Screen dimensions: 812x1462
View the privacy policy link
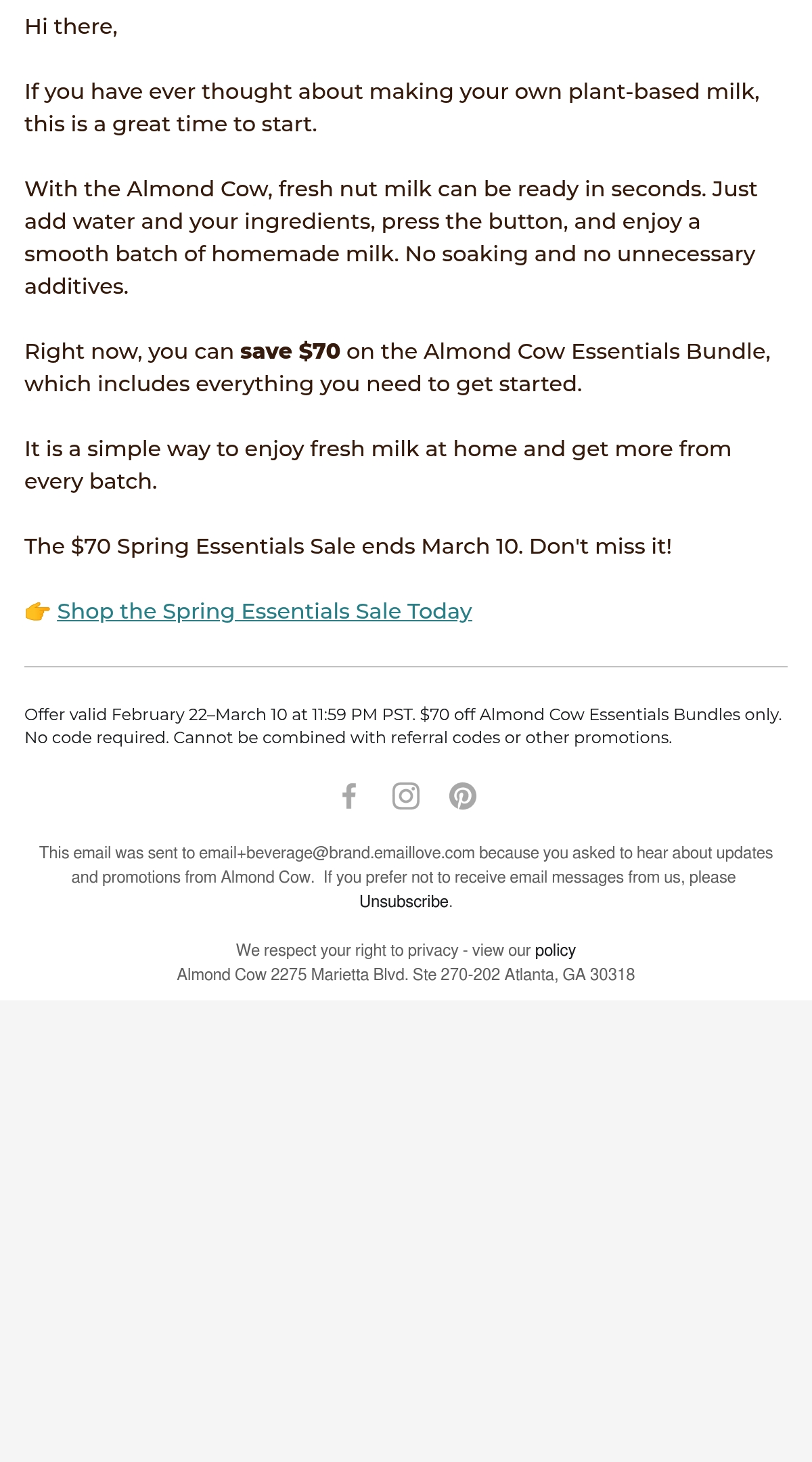555,950
